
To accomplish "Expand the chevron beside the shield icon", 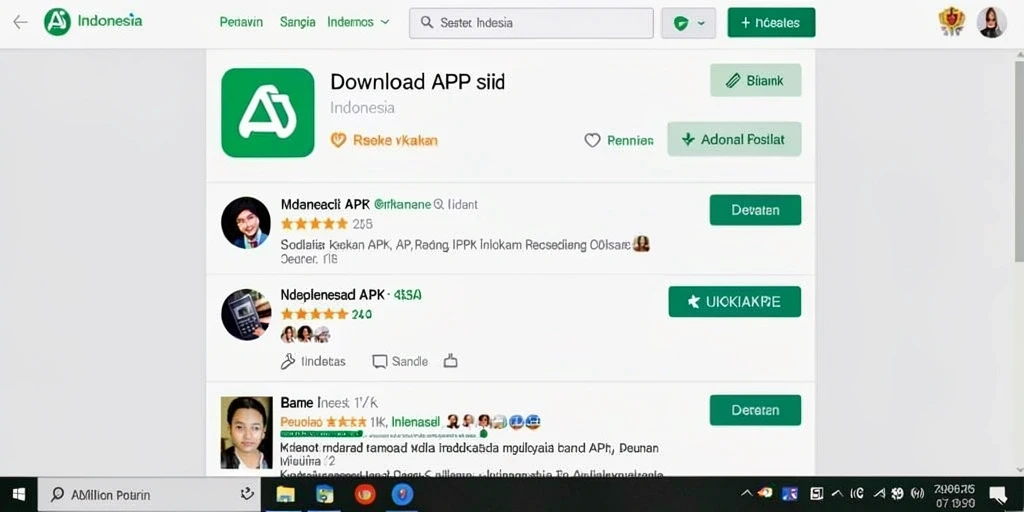I will pyautogui.click(x=701, y=24).
